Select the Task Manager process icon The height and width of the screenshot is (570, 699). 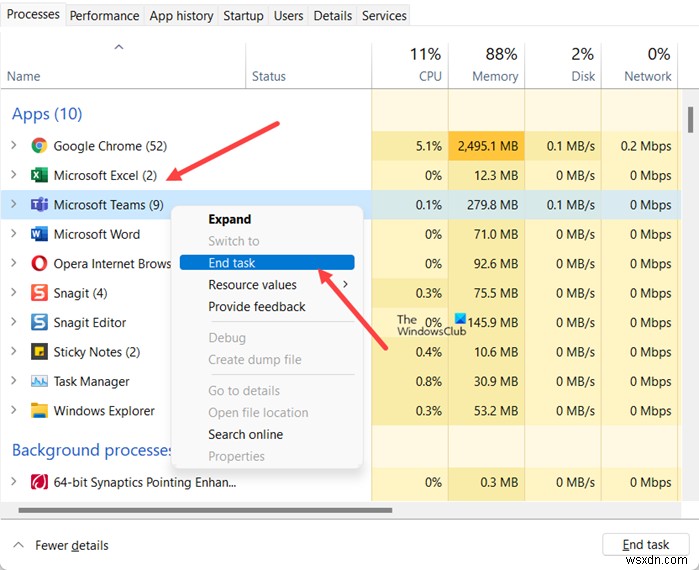pos(39,381)
